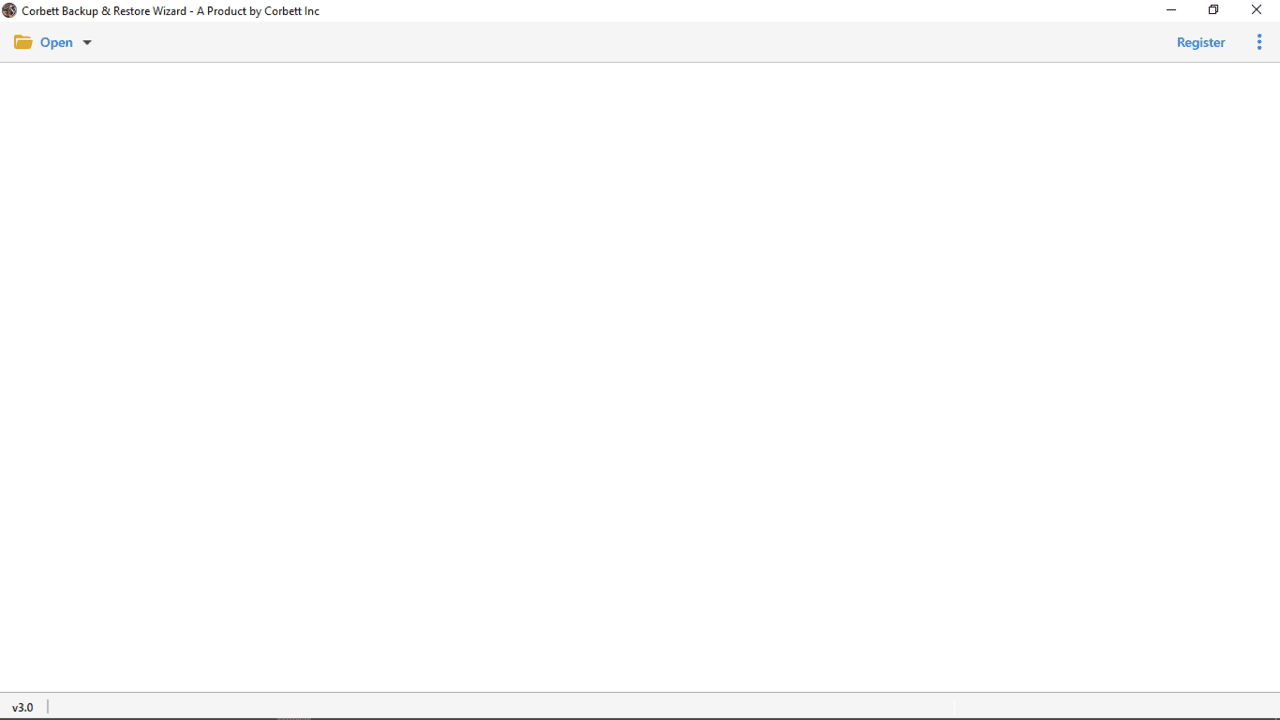Screen dimensions: 1280x720
Task: Click the Register link
Action: click(1200, 42)
